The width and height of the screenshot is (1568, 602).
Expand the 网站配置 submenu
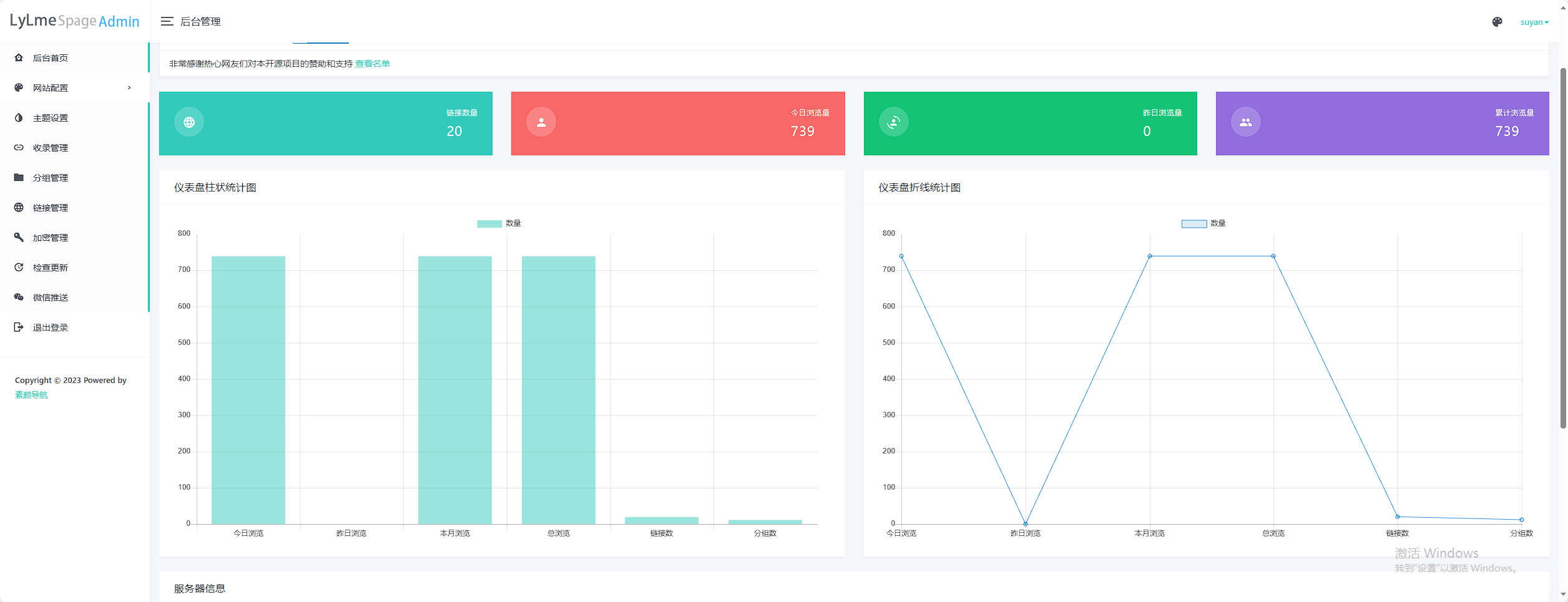72,87
